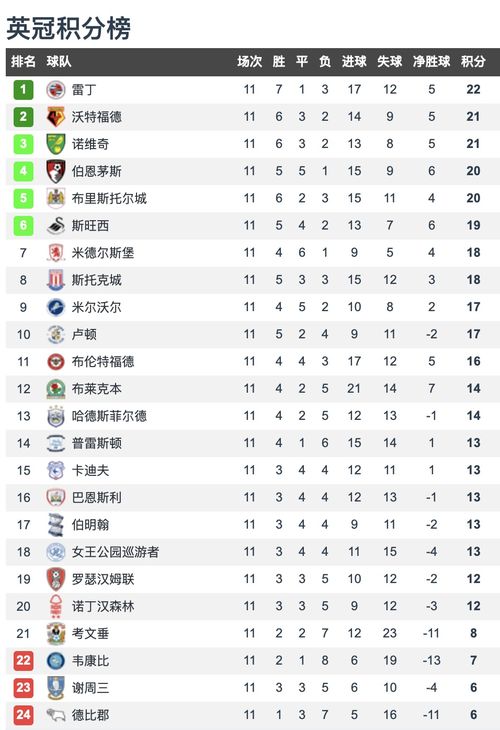Screen dimensions: 500x730
Task: Open team link 布里斯托尔城
Action: pyautogui.click(x=109, y=199)
